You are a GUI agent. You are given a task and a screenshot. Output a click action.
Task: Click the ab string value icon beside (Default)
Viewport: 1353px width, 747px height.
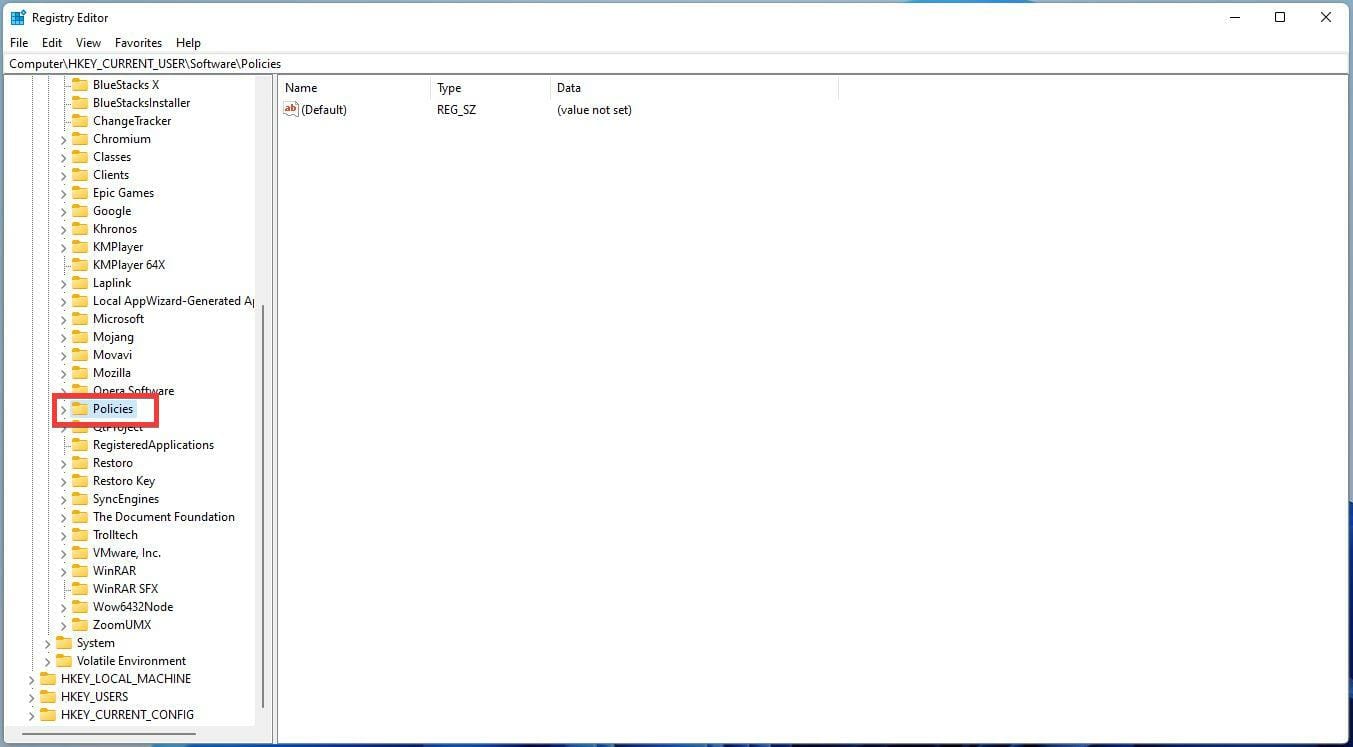click(x=289, y=109)
